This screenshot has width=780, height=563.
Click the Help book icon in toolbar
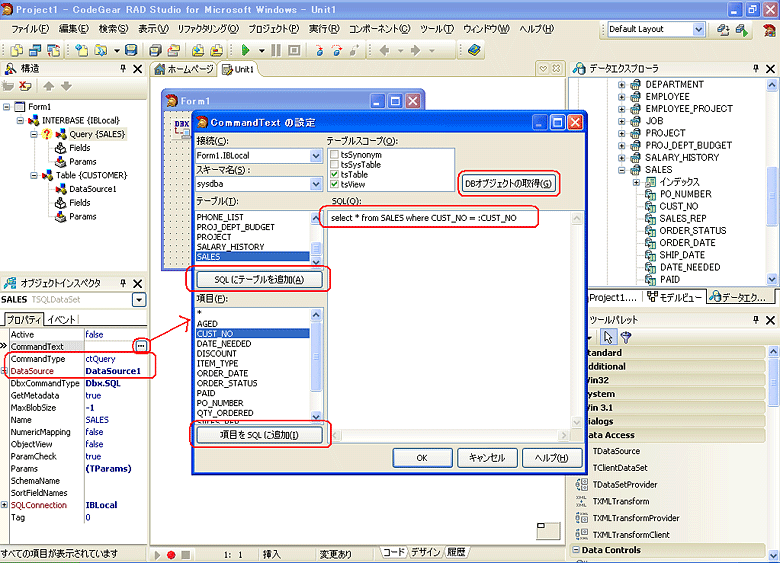click(x=474, y=50)
